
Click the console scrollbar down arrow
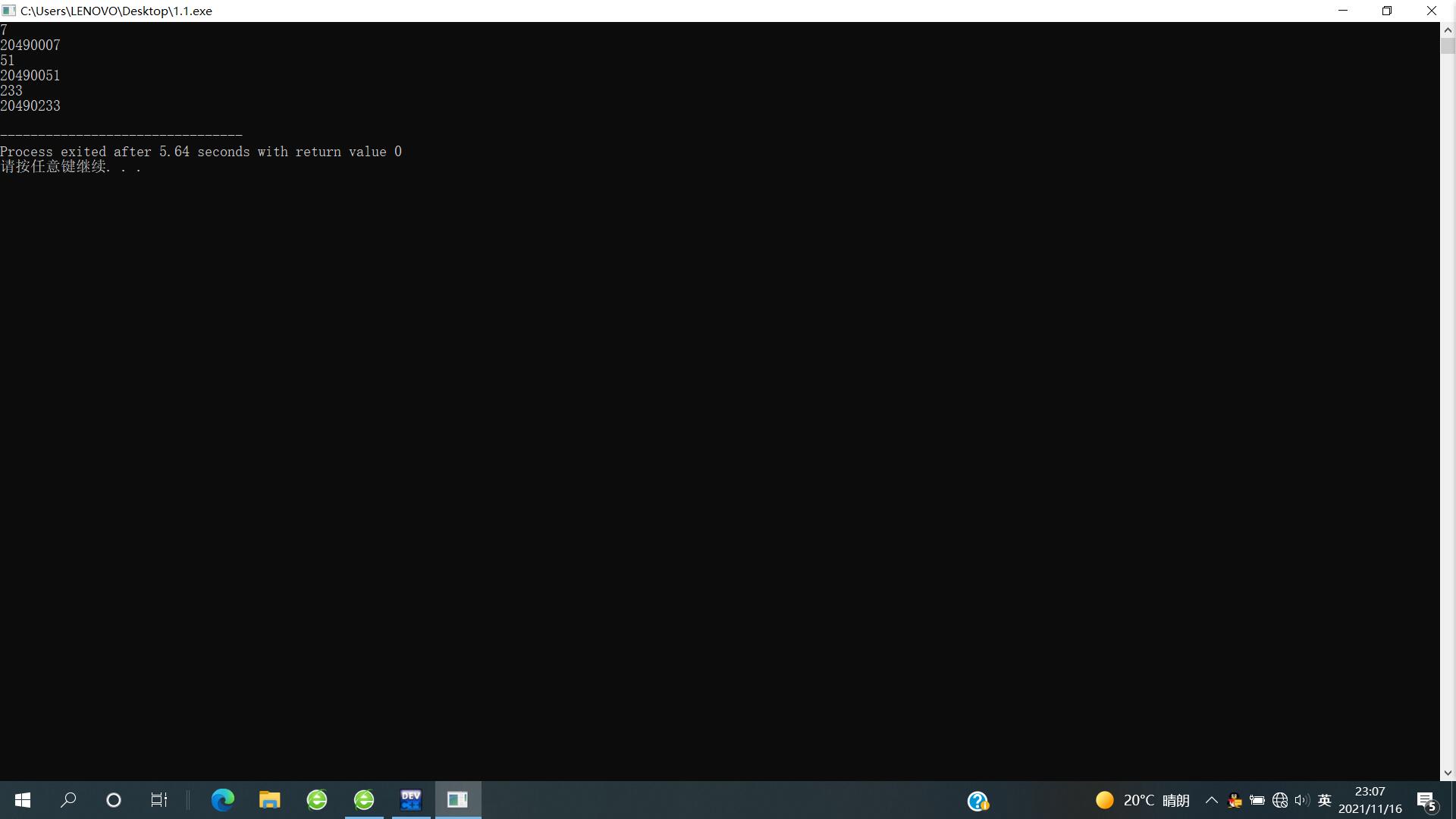pos(1448,773)
